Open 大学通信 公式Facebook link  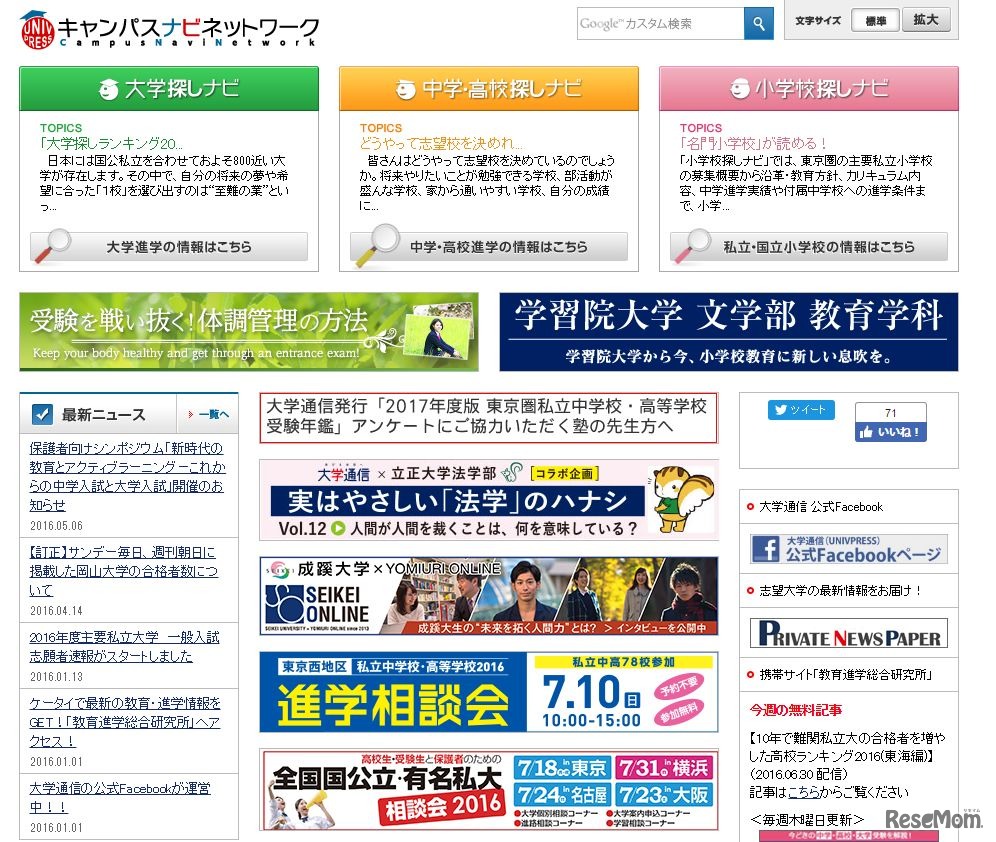821,507
